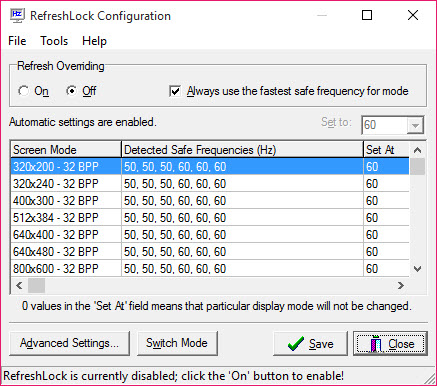This screenshot has width=437, height=386.
Task: Click the horizontal scrollbar thumb
Action: click(36, 285)
